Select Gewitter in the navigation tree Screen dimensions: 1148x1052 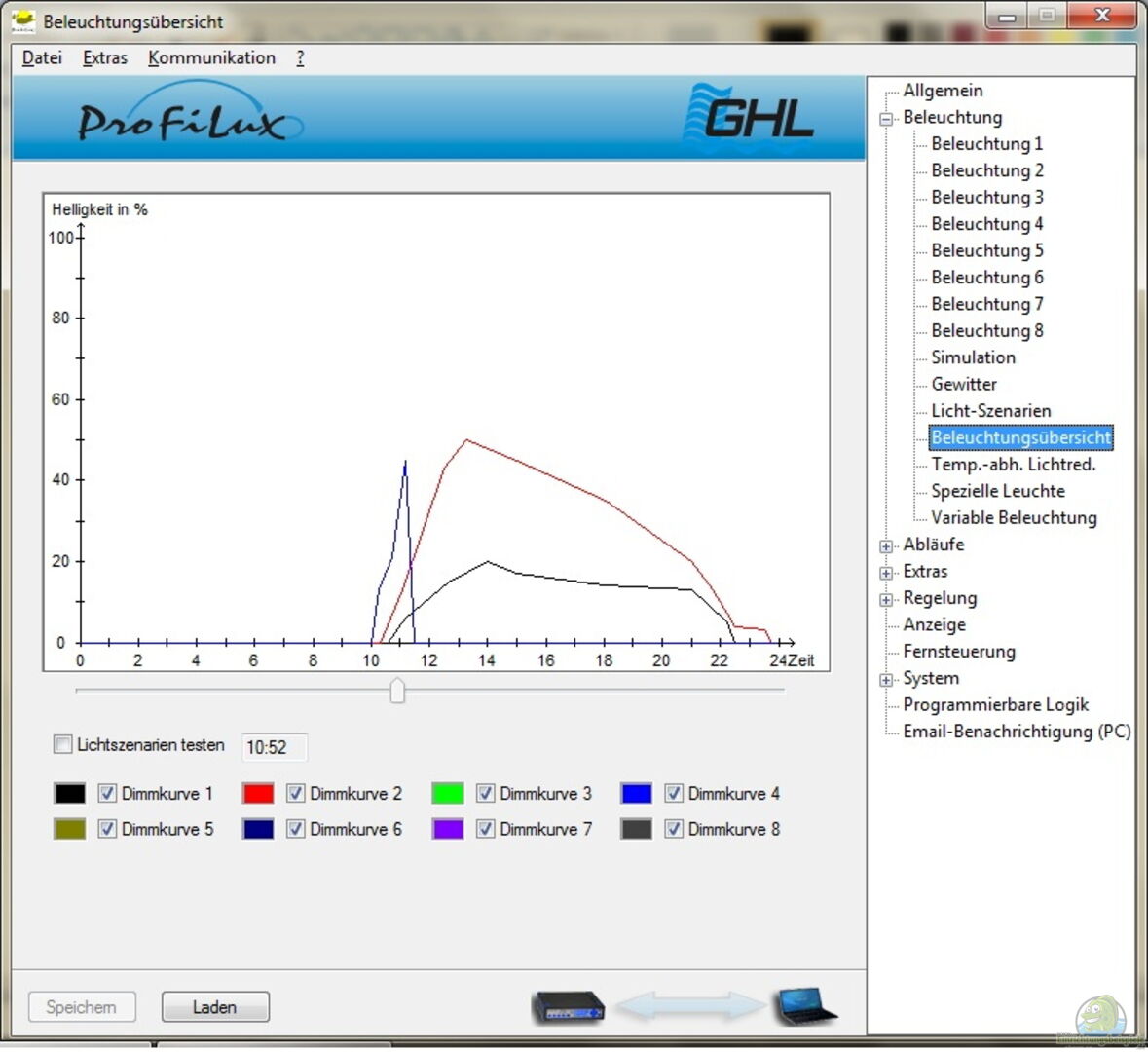click(x=963, y=385)
